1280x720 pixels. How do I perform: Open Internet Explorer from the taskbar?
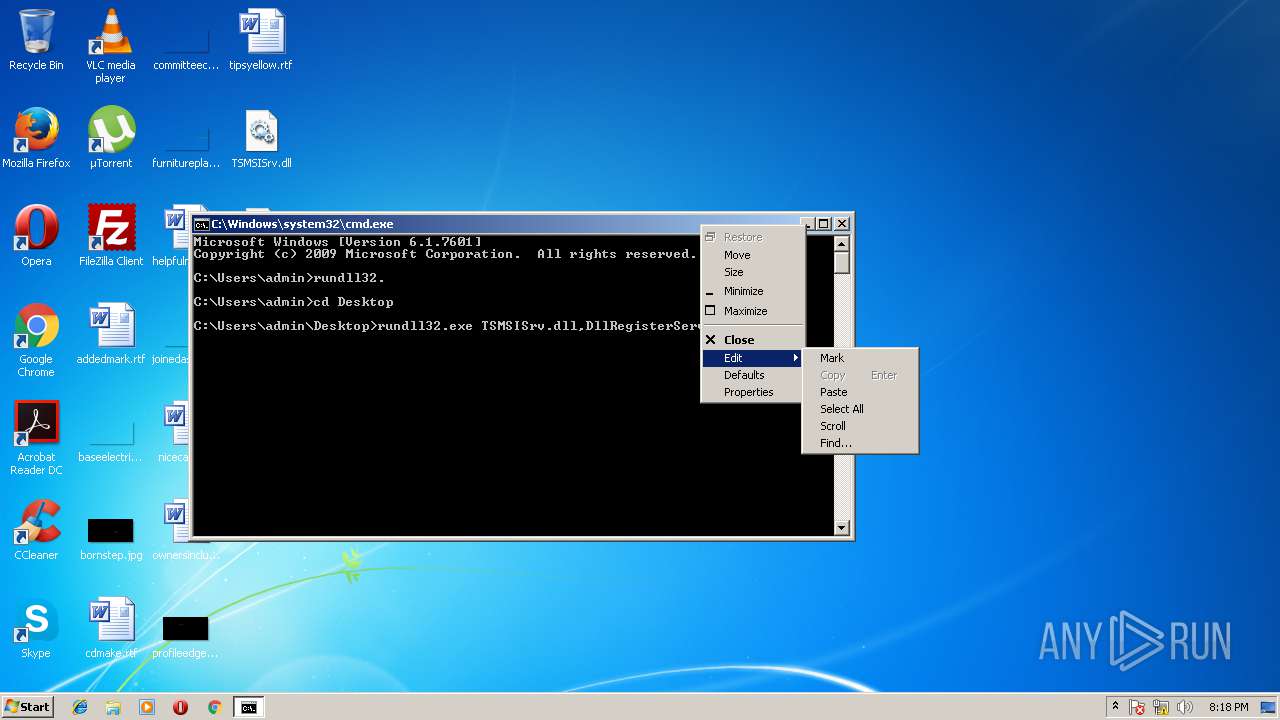point(80,707)
